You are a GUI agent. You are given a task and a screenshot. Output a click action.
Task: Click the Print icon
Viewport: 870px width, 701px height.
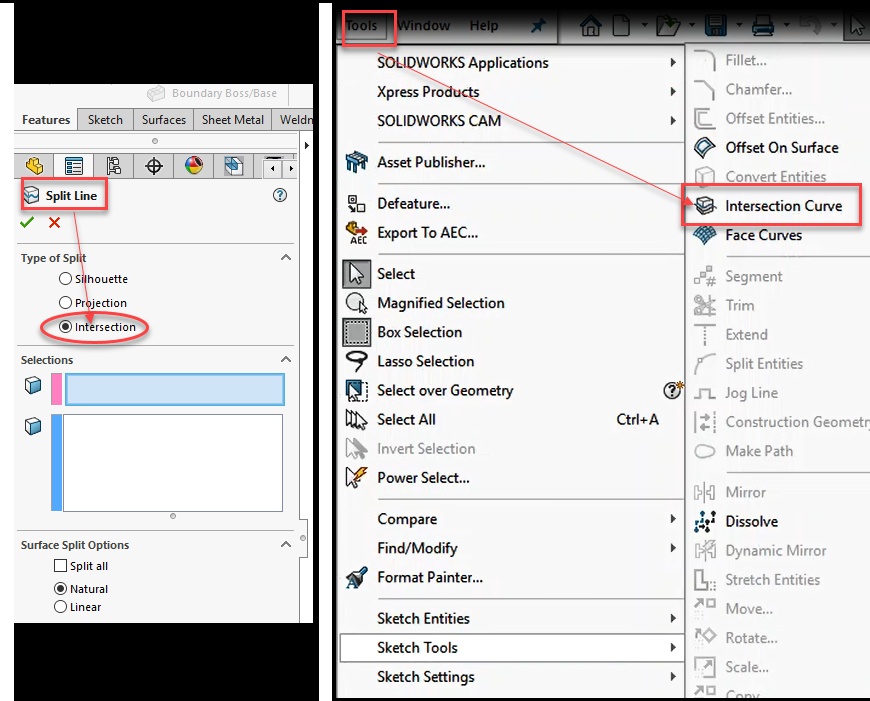763,26
